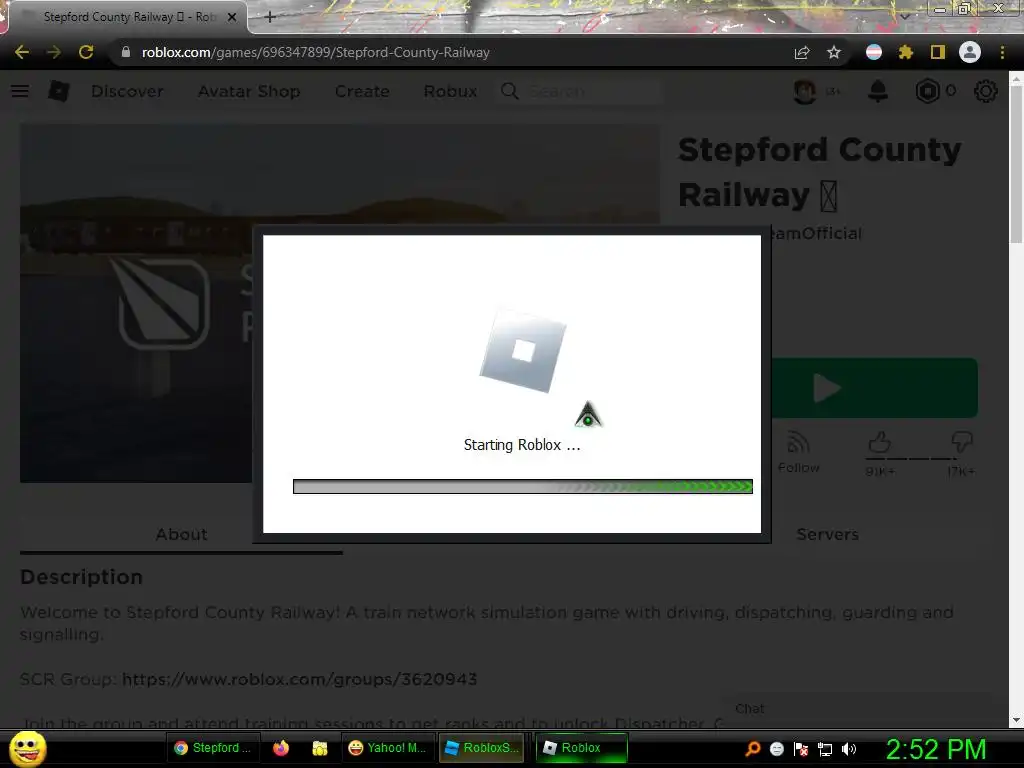The image size is (1024, 768).
Task: Focus the Roblox search field
Action: click(581, 91)
